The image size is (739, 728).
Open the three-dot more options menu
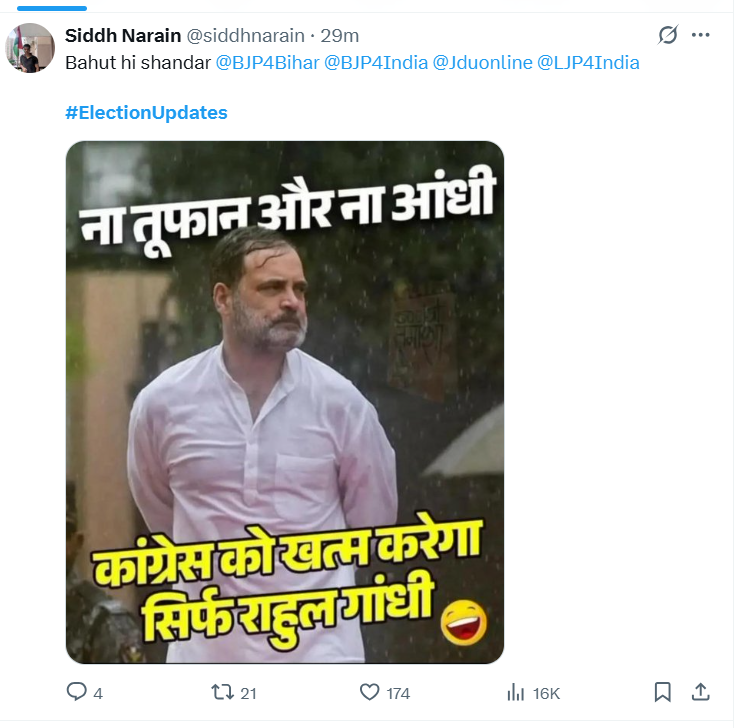point(701,36)
